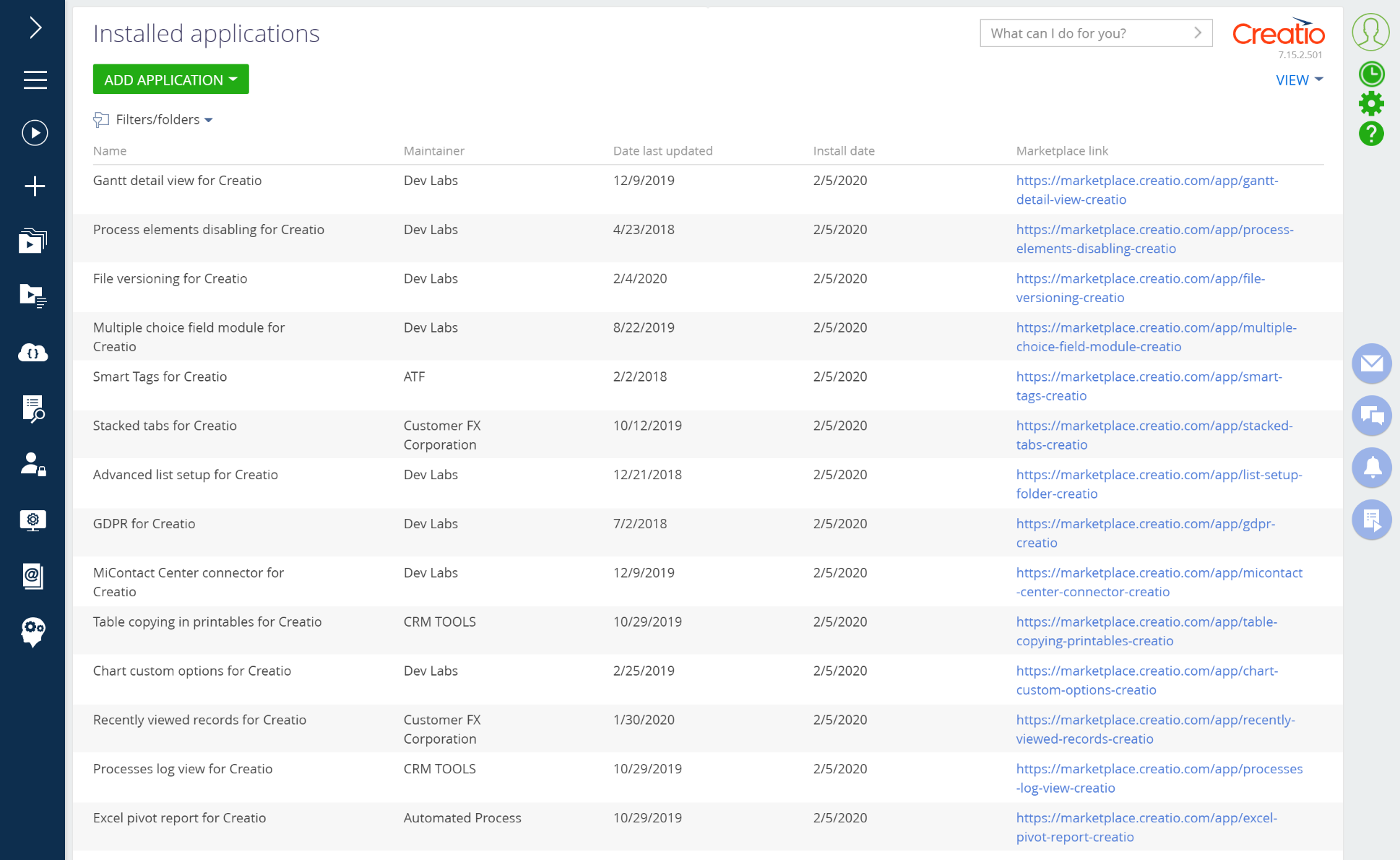Image resolution: width=1400 pixels, height=860 pixels.
Task: Select Excel pivot report for Creatio
Action: click(x=707, y=828)
